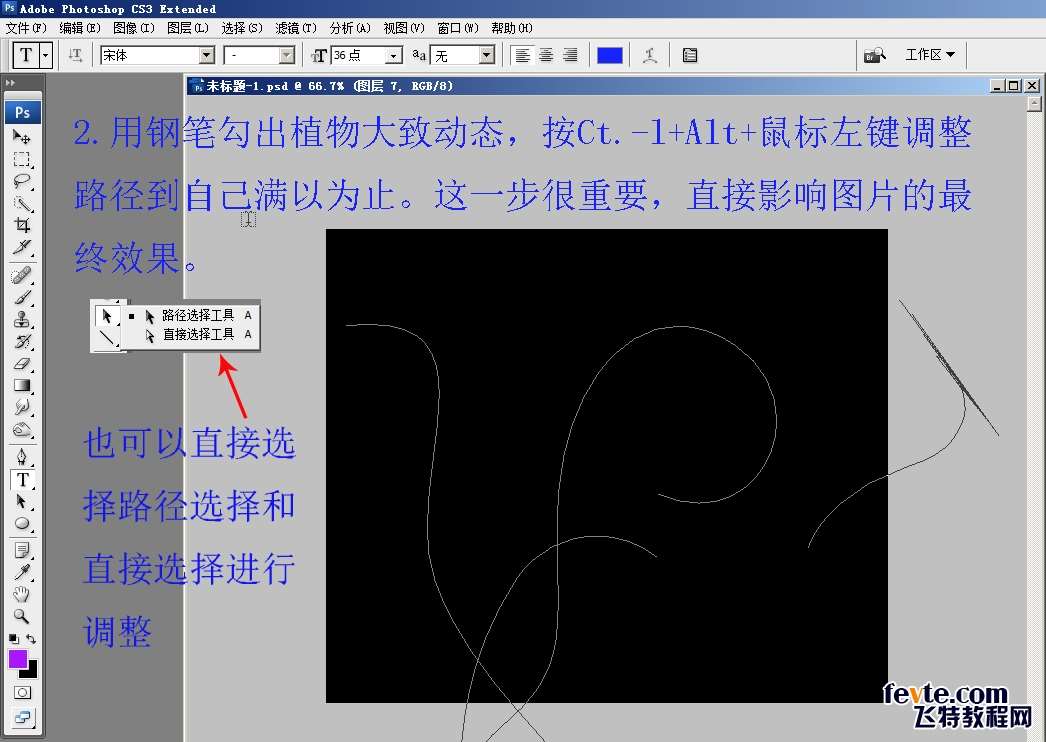This screenshot has height=742, width=1046.
Task: Change text orientation in options bar
Action: [75, 55]
